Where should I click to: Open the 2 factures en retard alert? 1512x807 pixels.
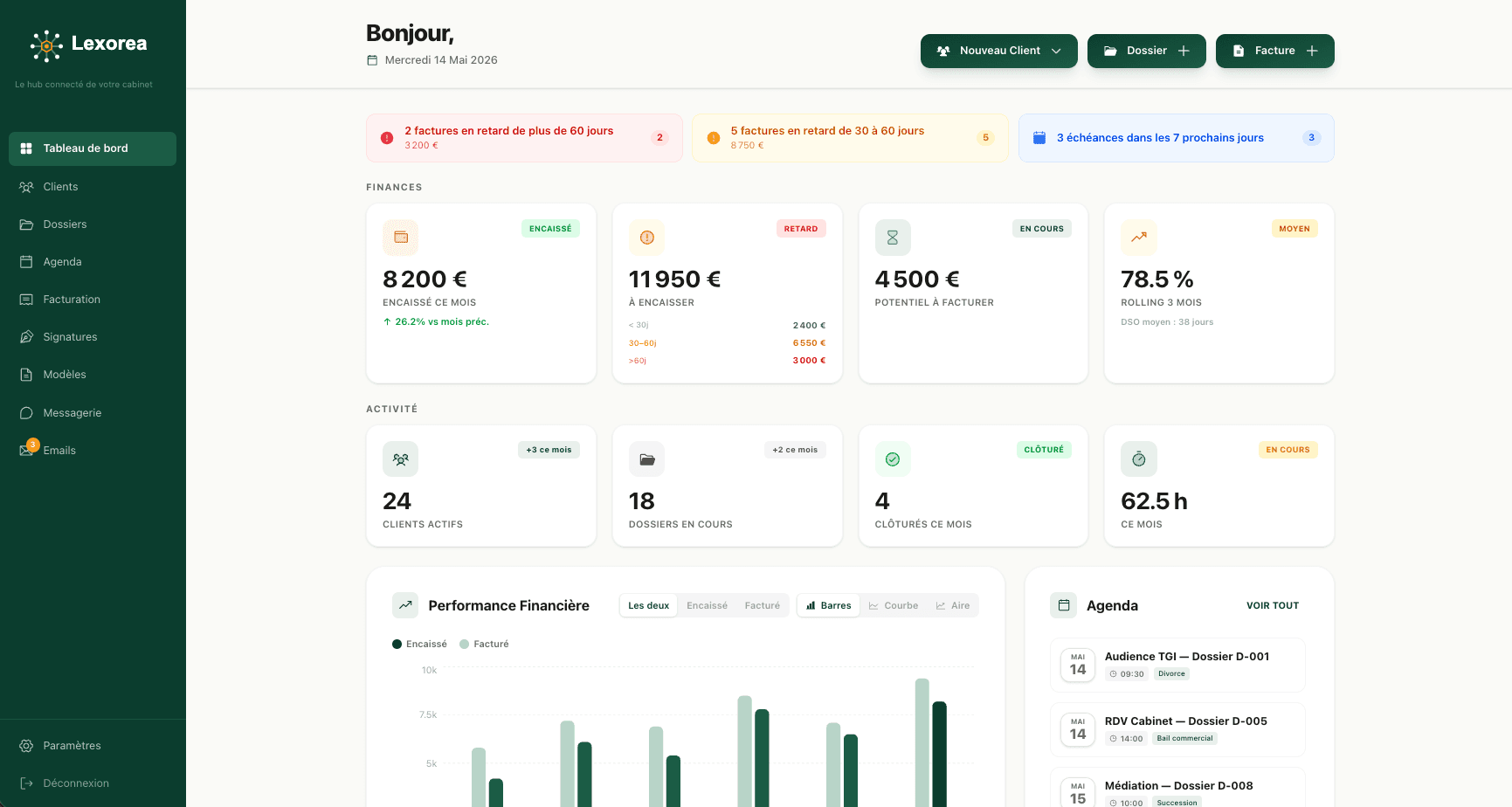pos(524,138)
